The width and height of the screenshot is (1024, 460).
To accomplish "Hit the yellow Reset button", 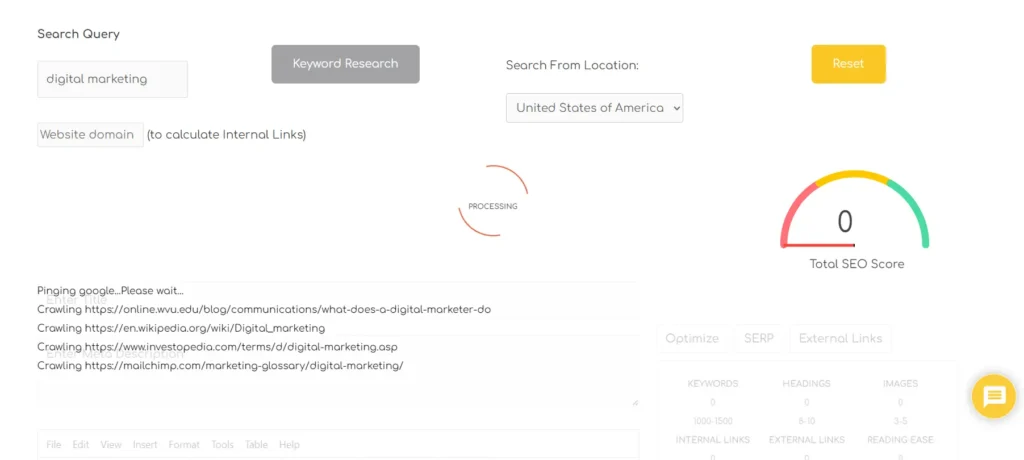I will point(848,64).
